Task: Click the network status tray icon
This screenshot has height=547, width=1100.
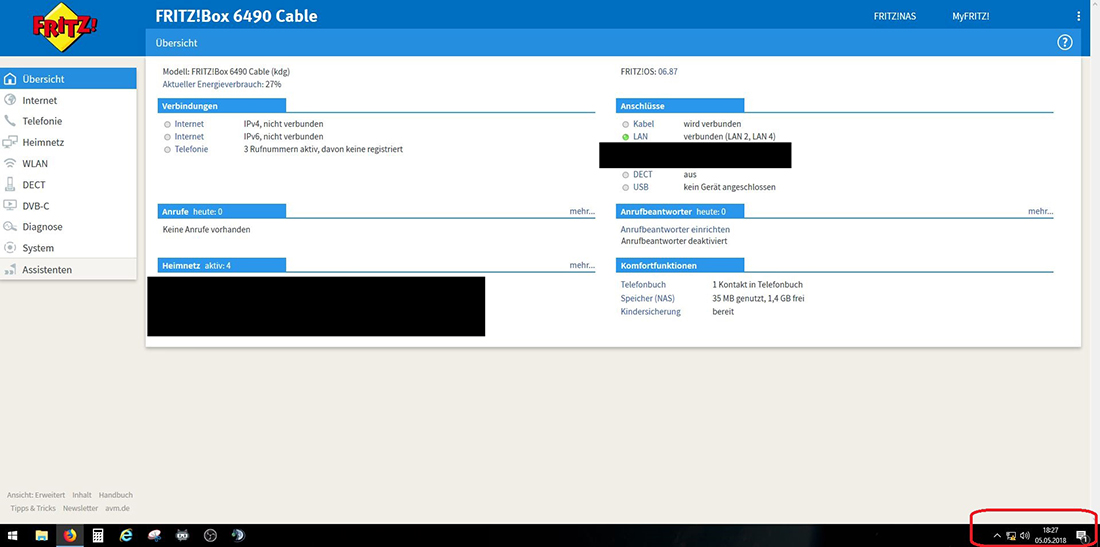Action: [1011, 536]
